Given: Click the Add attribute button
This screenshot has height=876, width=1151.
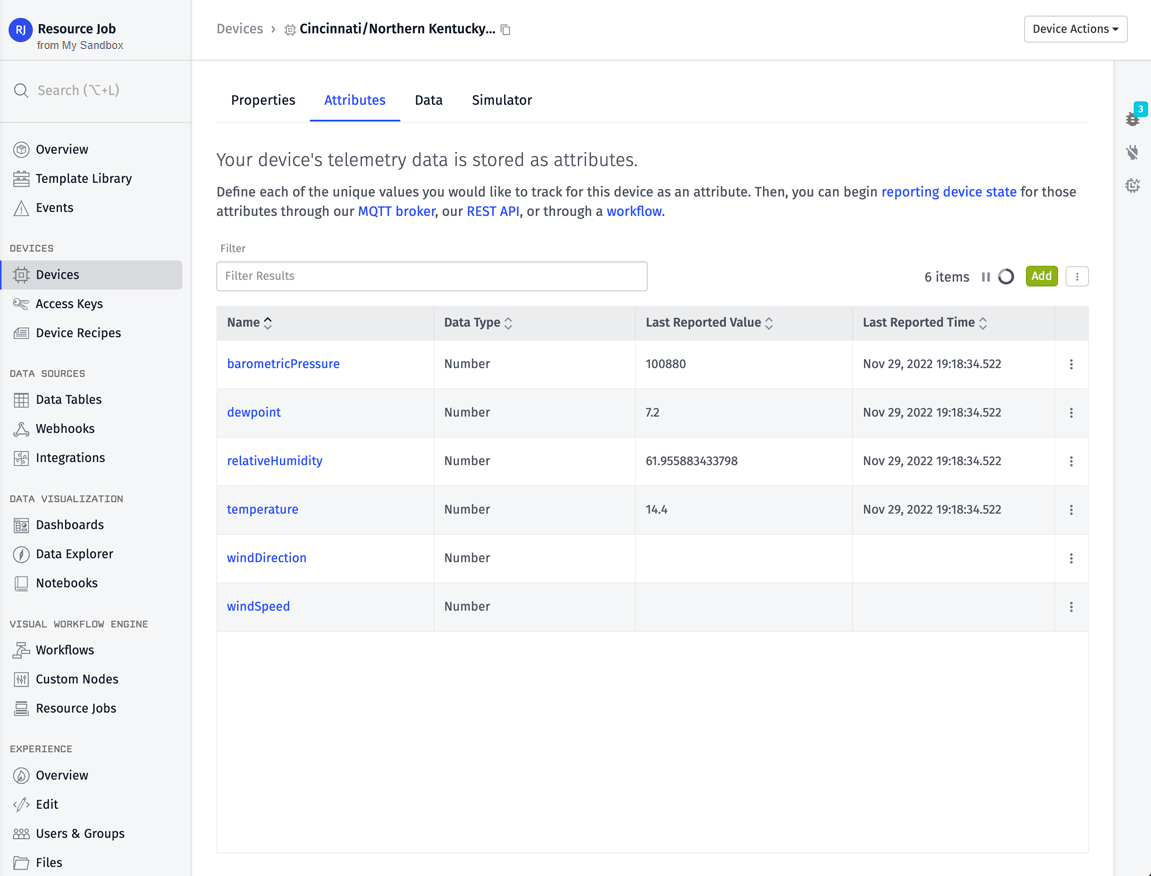Looking at the screenshot, I should (1041, 276).
